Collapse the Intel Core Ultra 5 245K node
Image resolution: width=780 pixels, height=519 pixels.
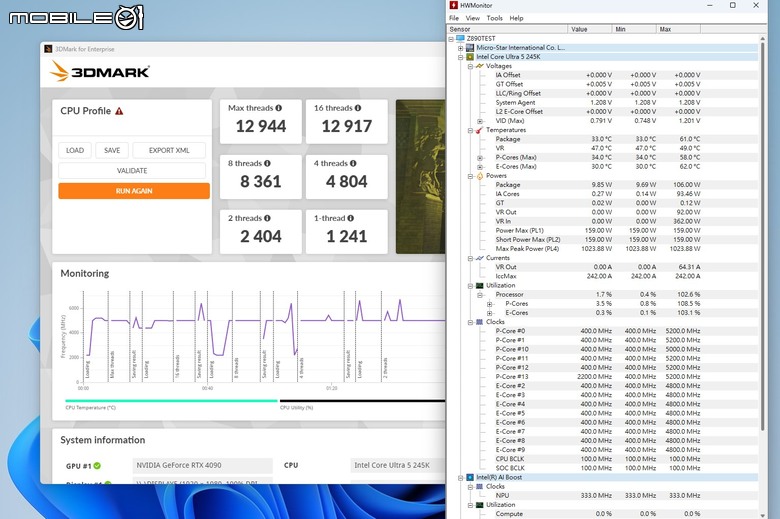tap(461, 57)
